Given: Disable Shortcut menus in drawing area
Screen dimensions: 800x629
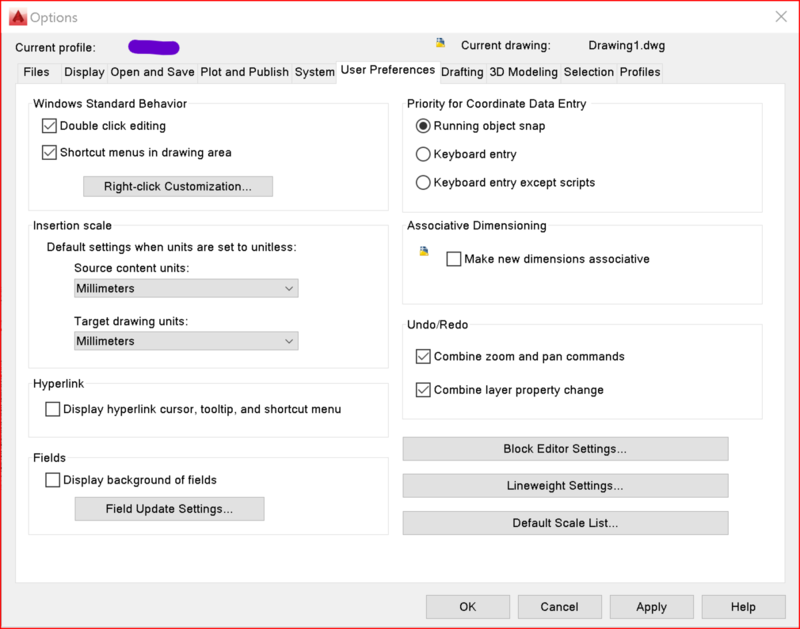Looking at the screenshot, I should [x=50, y=153].
